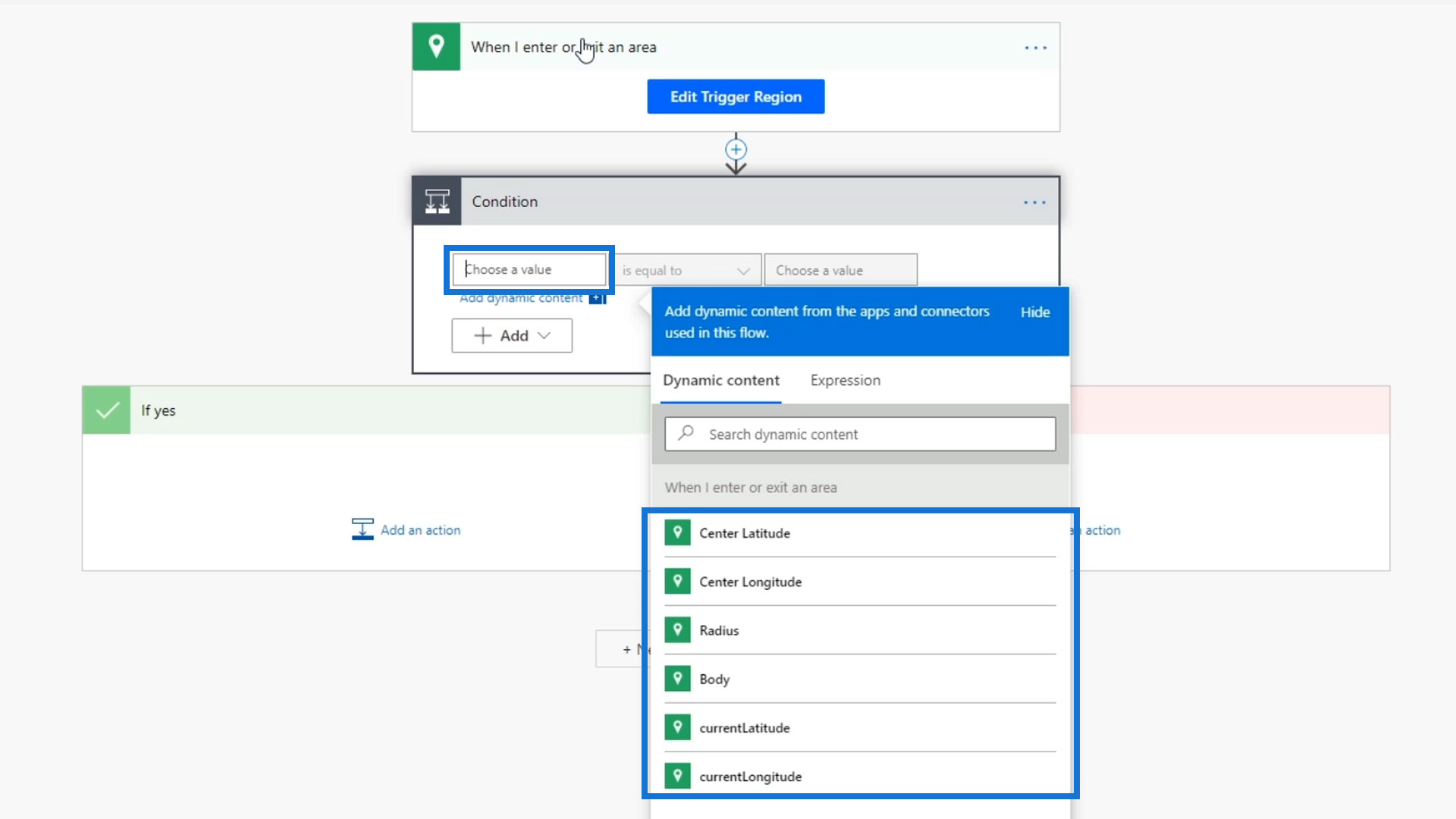Select the Center Latitude dynamic value
The height and width of the screenshot is (819, 1456).
coord(860,533)
